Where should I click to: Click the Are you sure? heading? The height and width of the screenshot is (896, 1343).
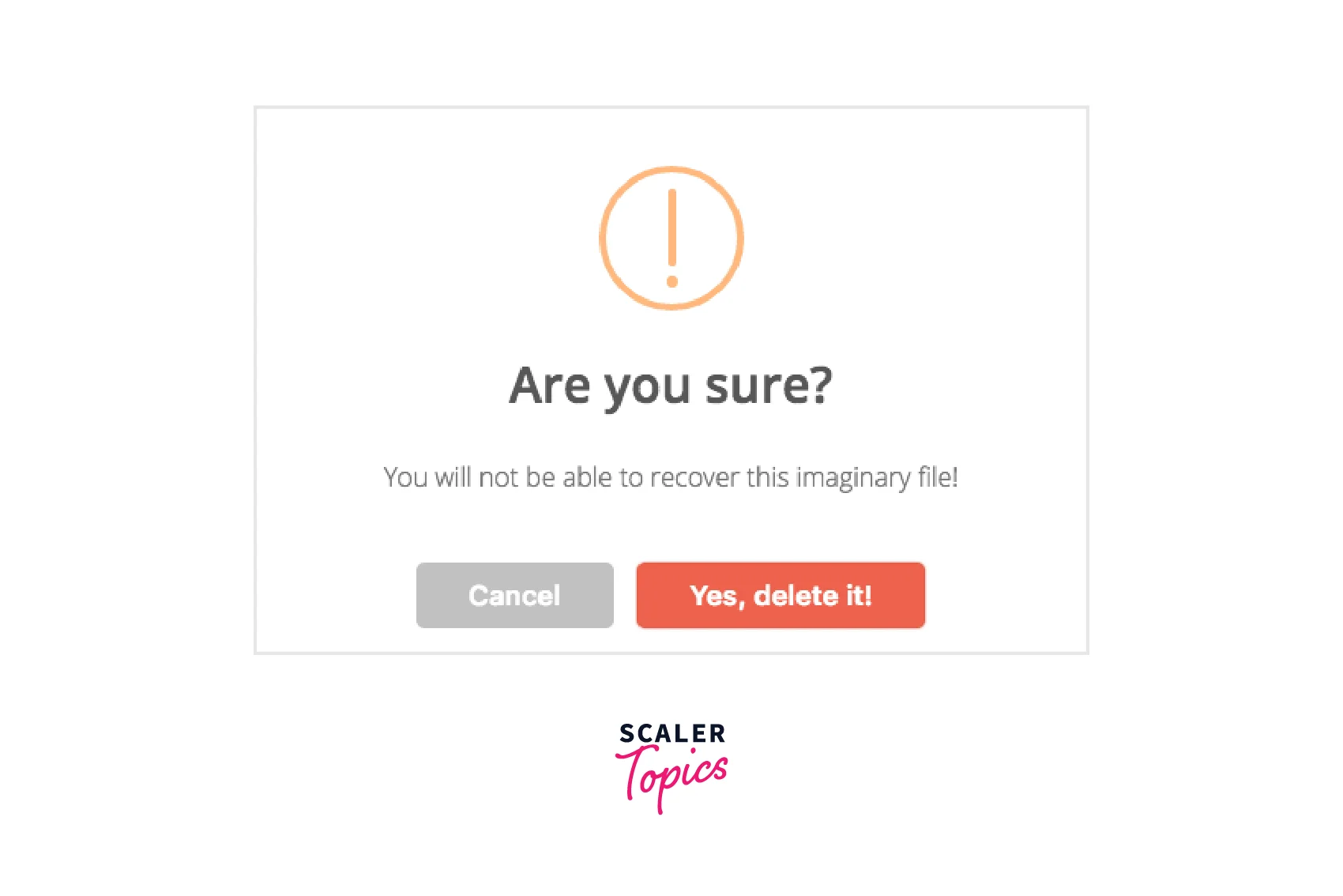(671, 386)
